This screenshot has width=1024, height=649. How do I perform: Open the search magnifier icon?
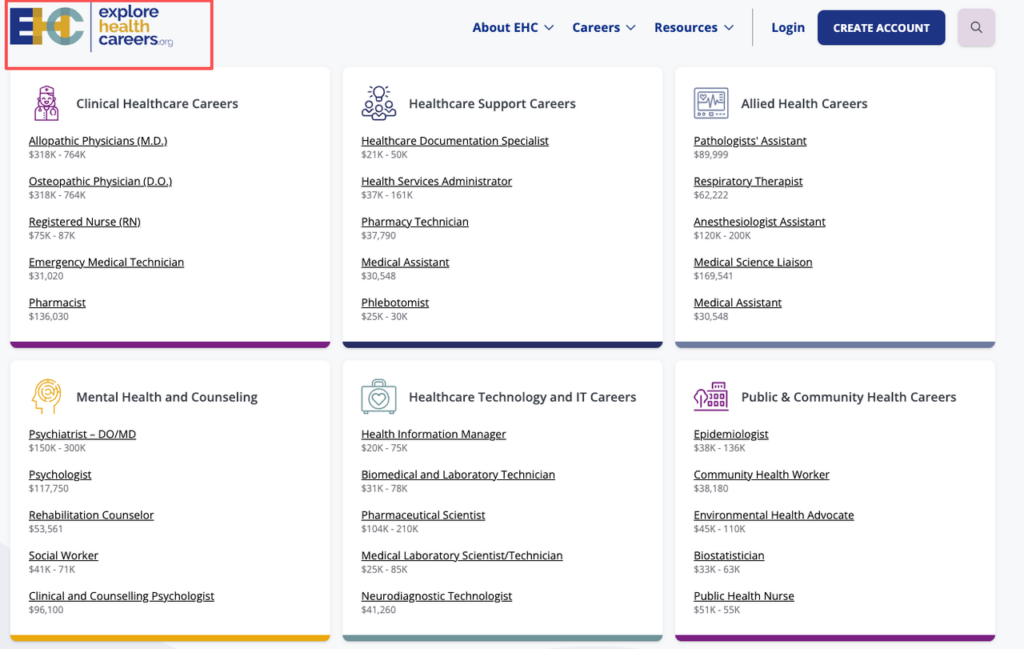tap(976, 27)
